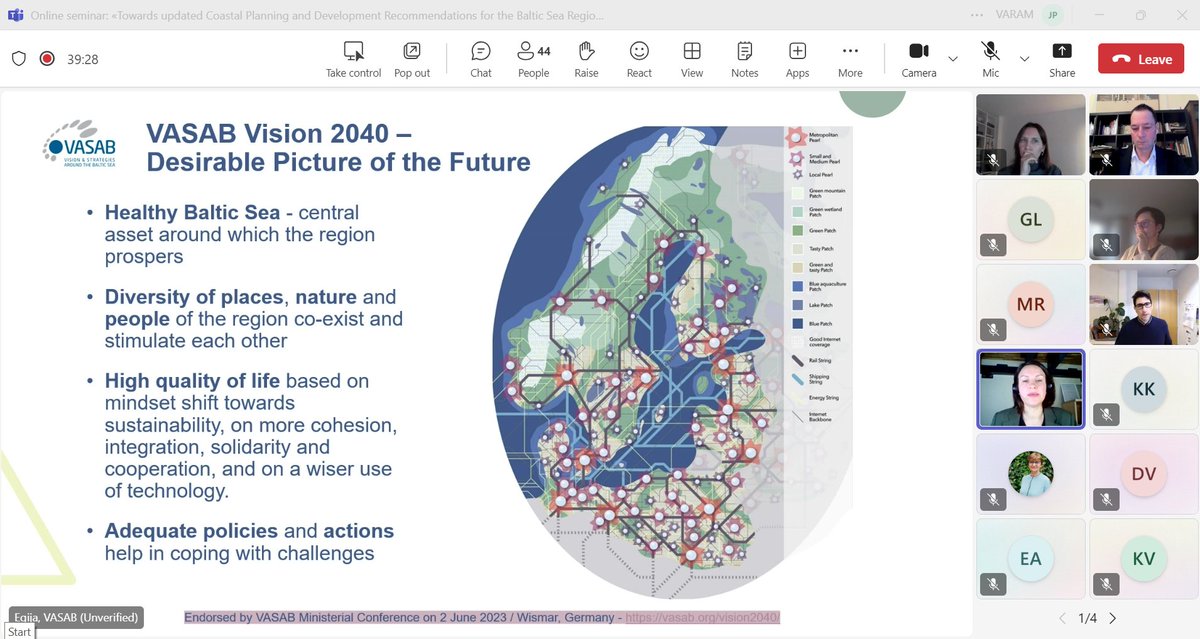Click the meeting timer 39:28

click(83, 59)
